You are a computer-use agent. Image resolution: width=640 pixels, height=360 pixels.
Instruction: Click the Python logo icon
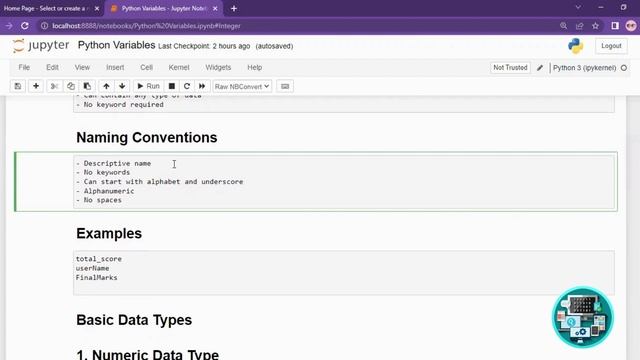[576, 46]
